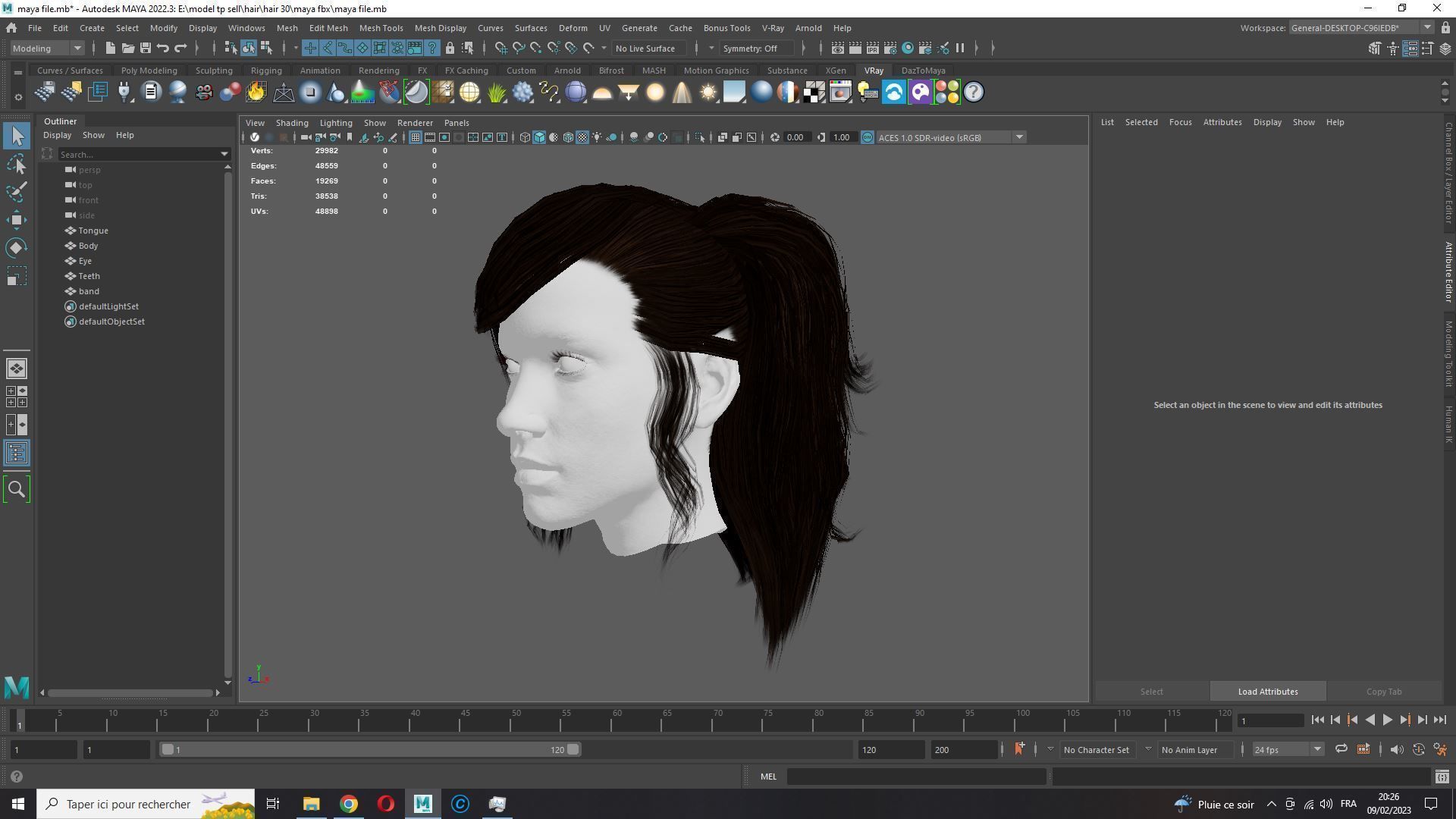
Task: Open Chrome from the Windows taskbar
Action: coord(348,805)
